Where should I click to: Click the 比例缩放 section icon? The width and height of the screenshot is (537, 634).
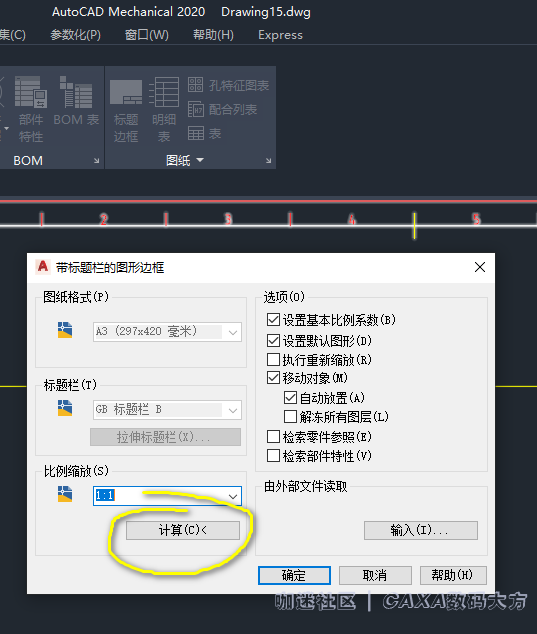[x=65, y=494]
